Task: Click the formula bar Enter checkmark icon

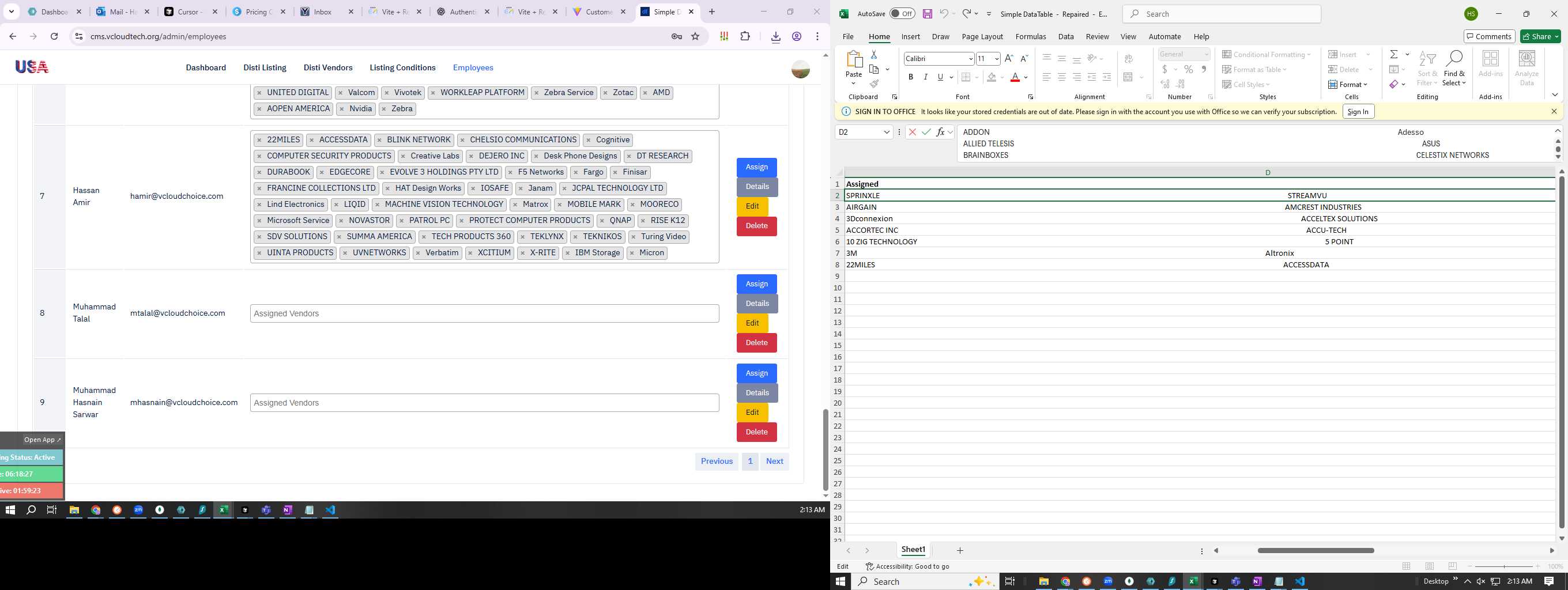Action: [x=926, y=131]
